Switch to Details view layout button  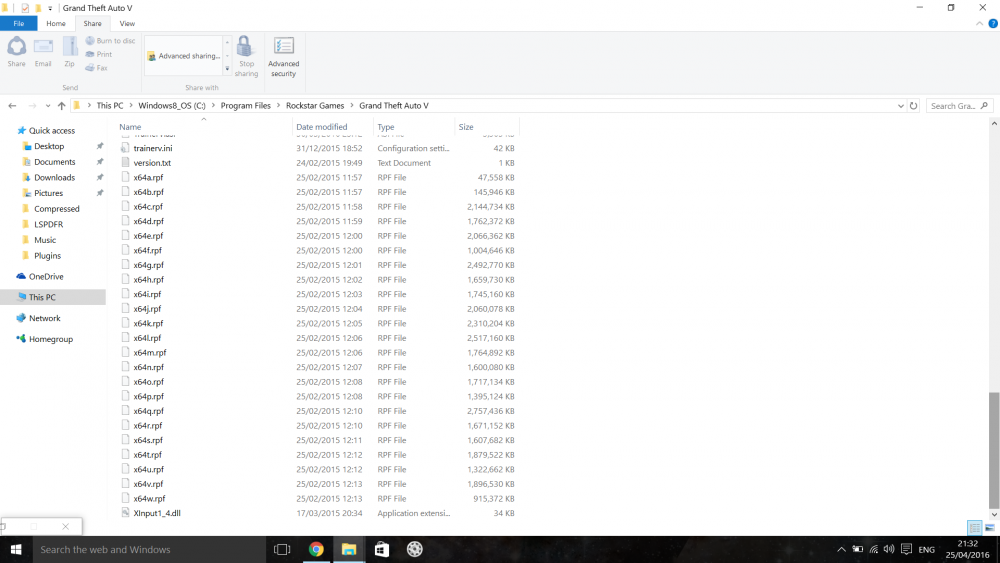974,527
